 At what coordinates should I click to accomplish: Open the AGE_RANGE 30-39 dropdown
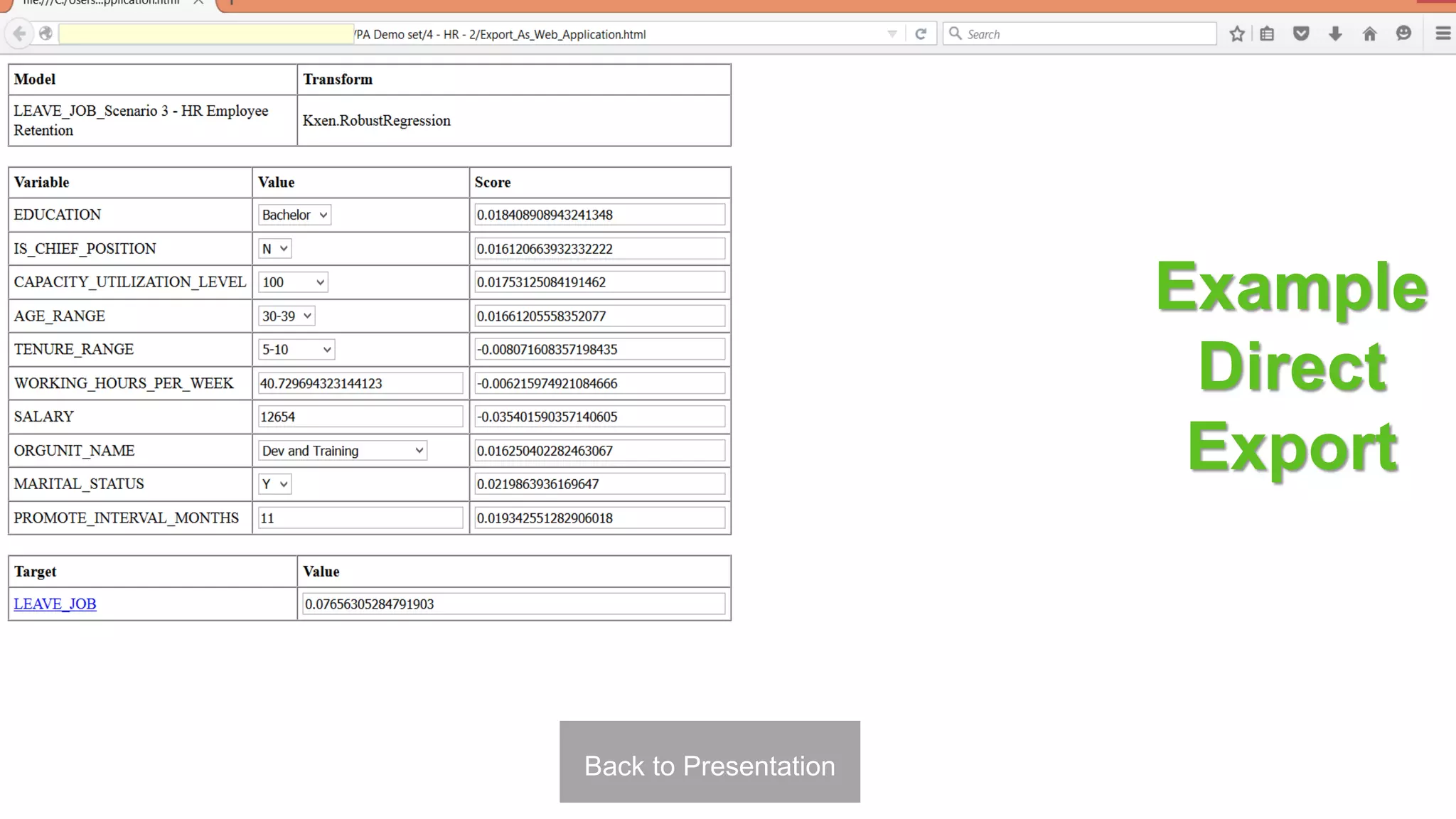pyautogui.click(x=287, y=316)
